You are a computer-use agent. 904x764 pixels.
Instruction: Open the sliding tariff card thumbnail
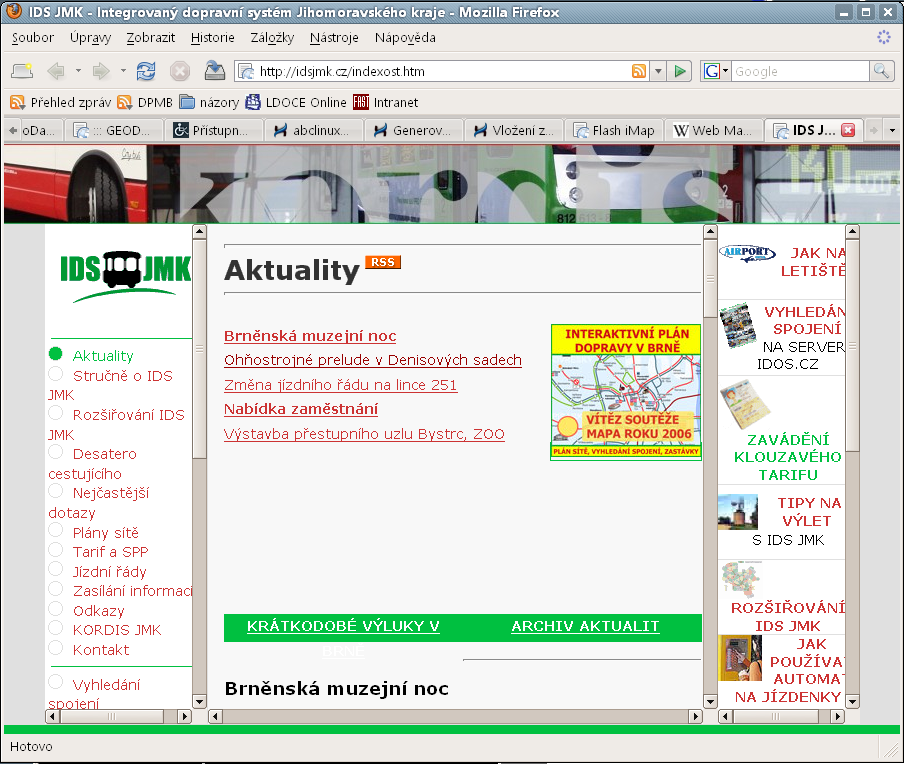click(x=745, y=404)
